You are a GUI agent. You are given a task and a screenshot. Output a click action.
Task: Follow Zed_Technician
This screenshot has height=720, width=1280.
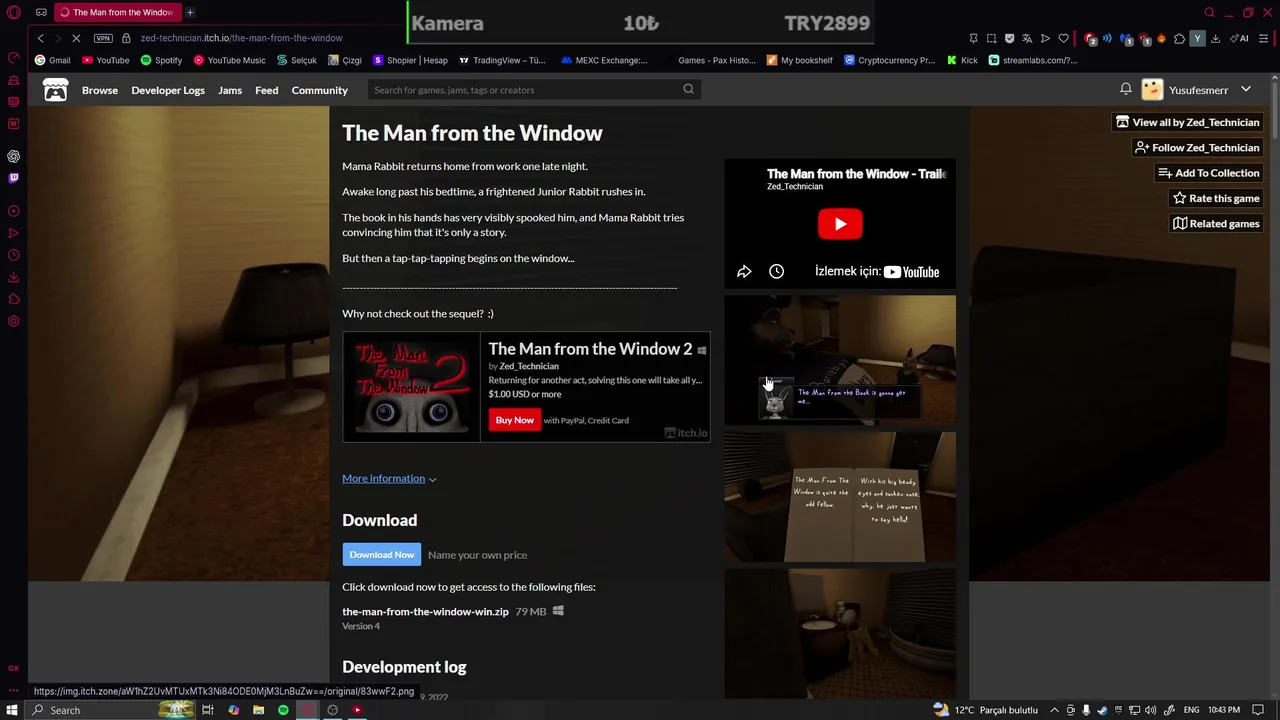pos(1197,147)
